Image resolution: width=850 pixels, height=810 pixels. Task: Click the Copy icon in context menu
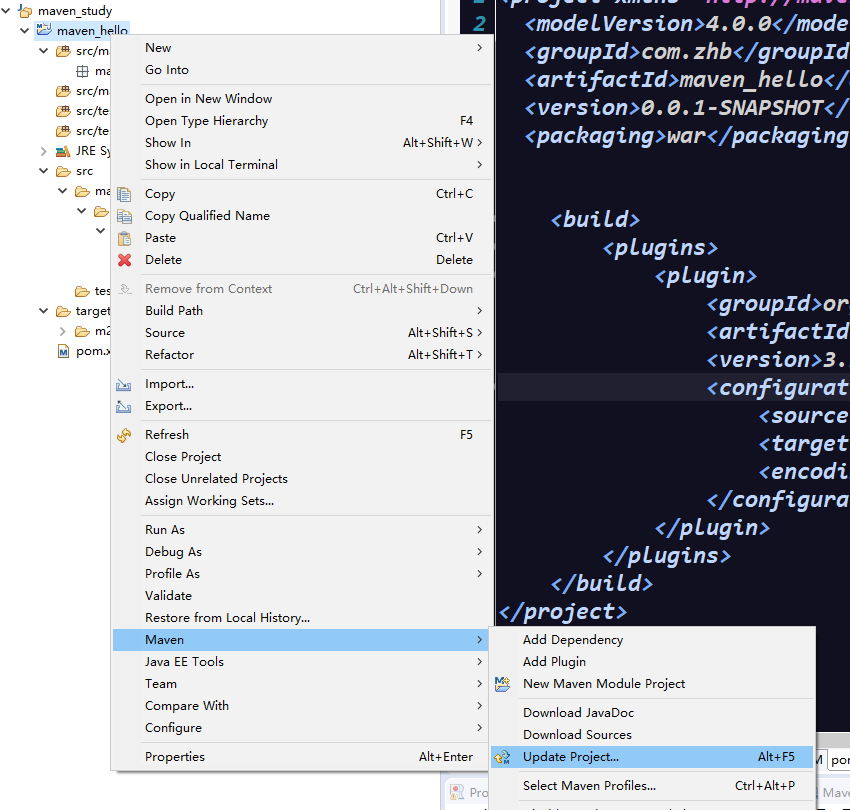[x=125, y=194]
